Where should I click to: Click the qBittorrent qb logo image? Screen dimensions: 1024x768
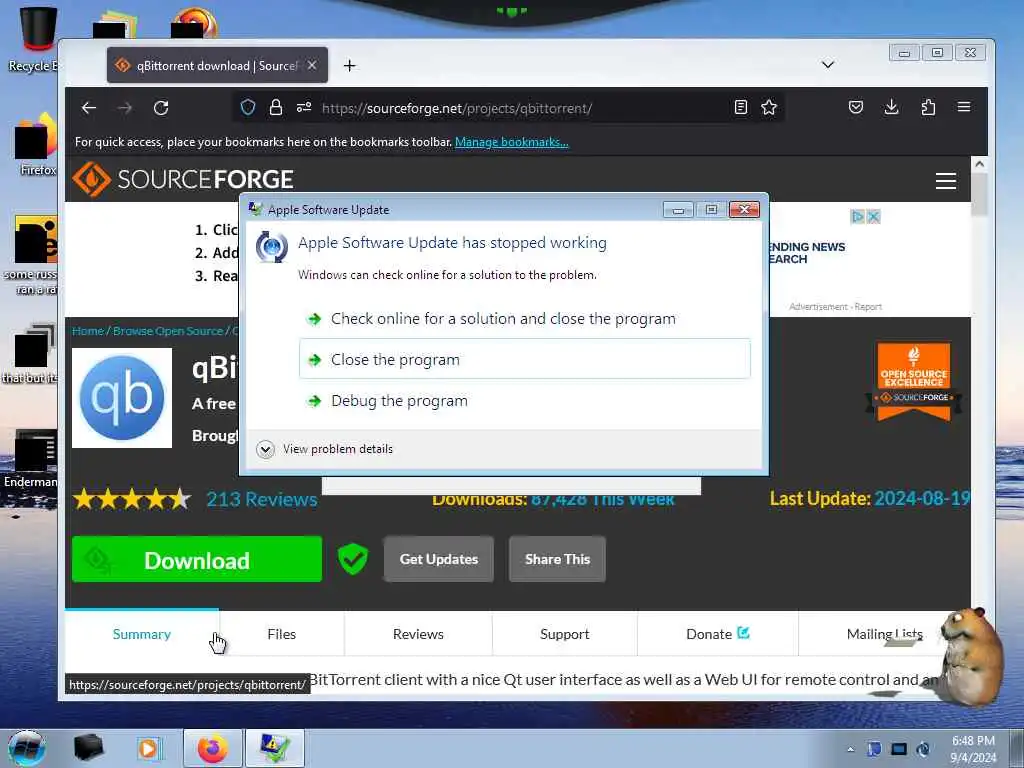pos(122,398)
